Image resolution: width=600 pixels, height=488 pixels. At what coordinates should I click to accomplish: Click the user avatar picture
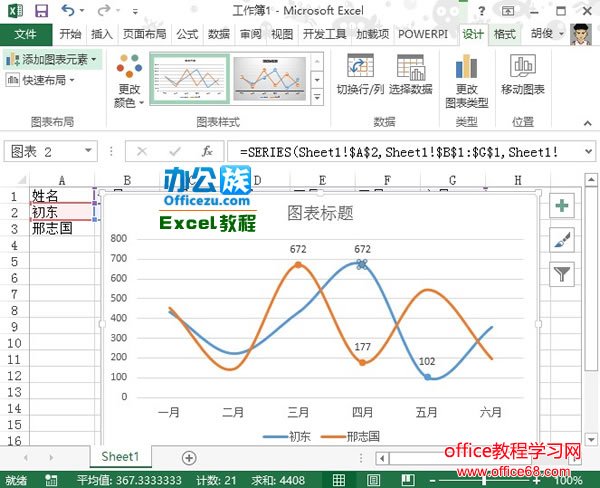pos(581,35)
